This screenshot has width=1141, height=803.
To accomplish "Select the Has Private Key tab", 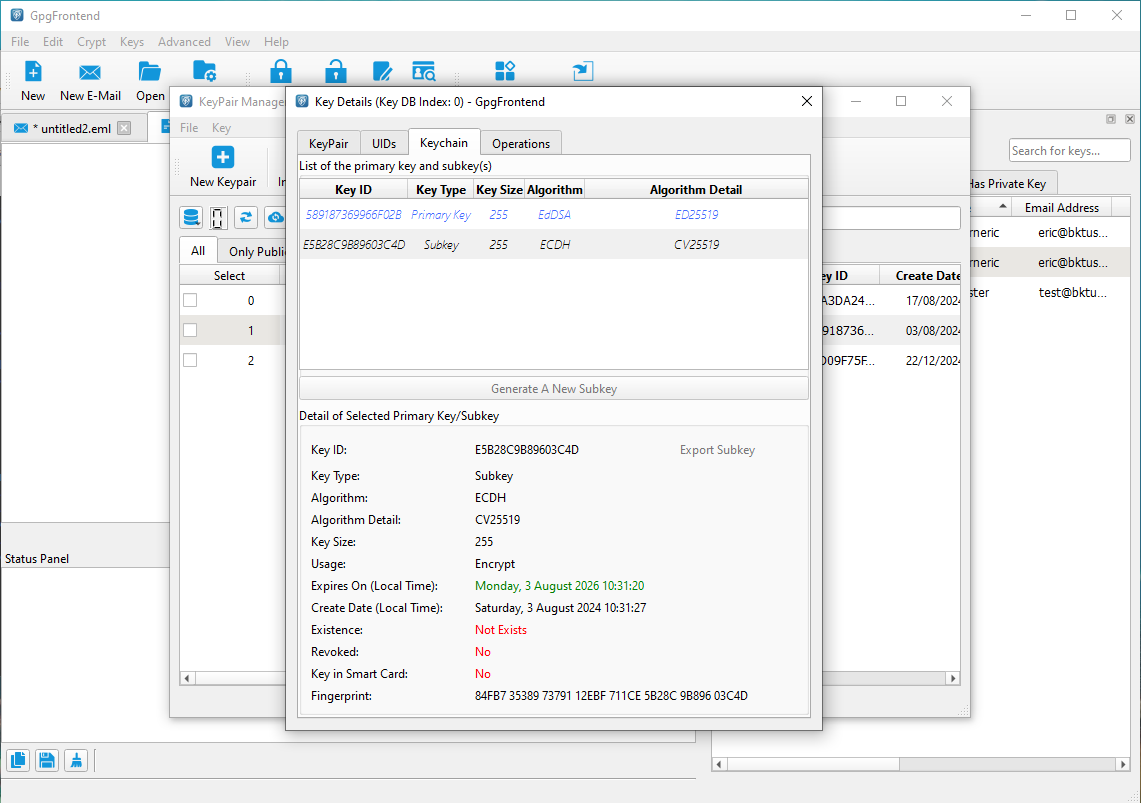I will click(x=1012, y=183).
